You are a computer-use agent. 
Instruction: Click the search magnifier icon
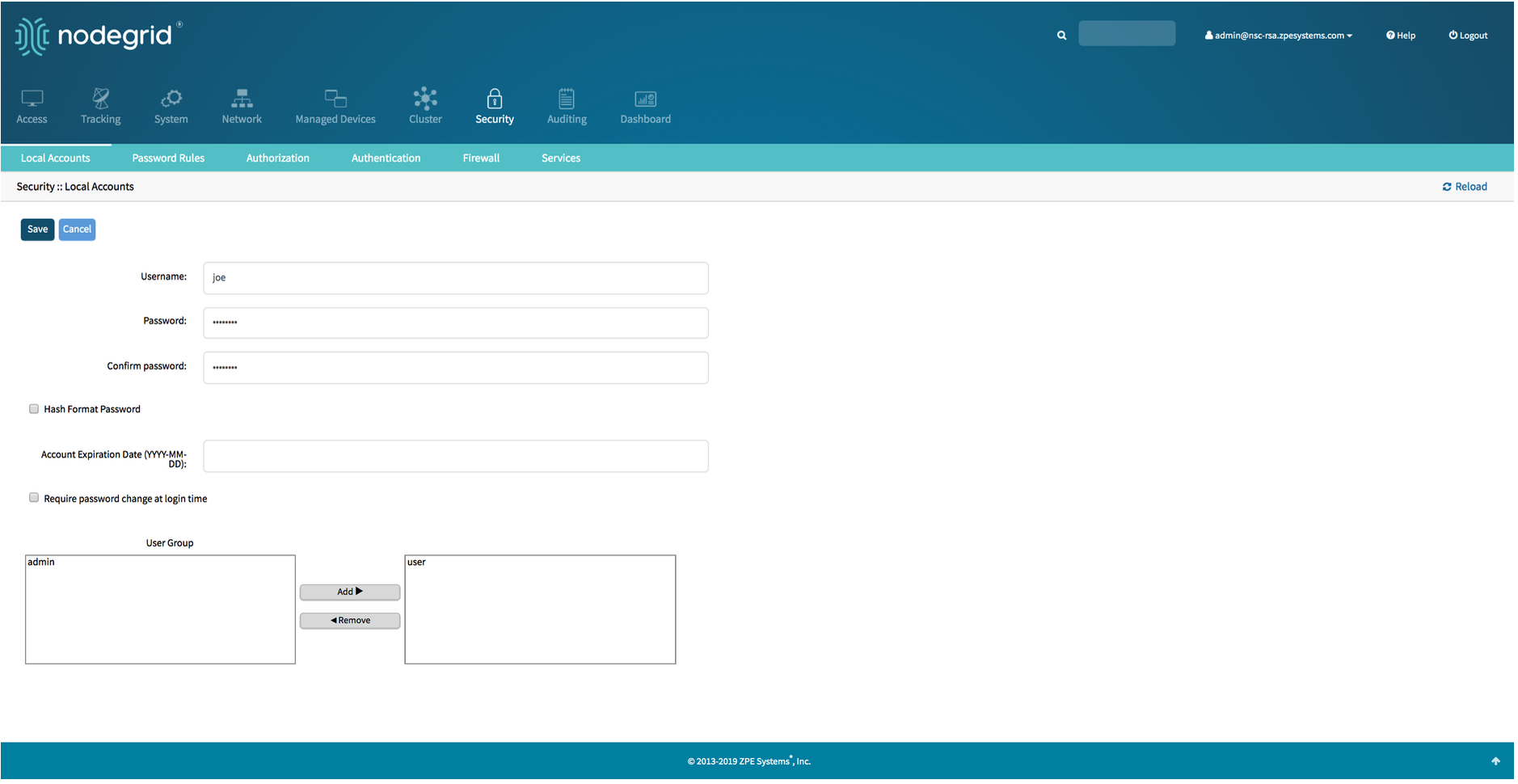(1061, 36)
